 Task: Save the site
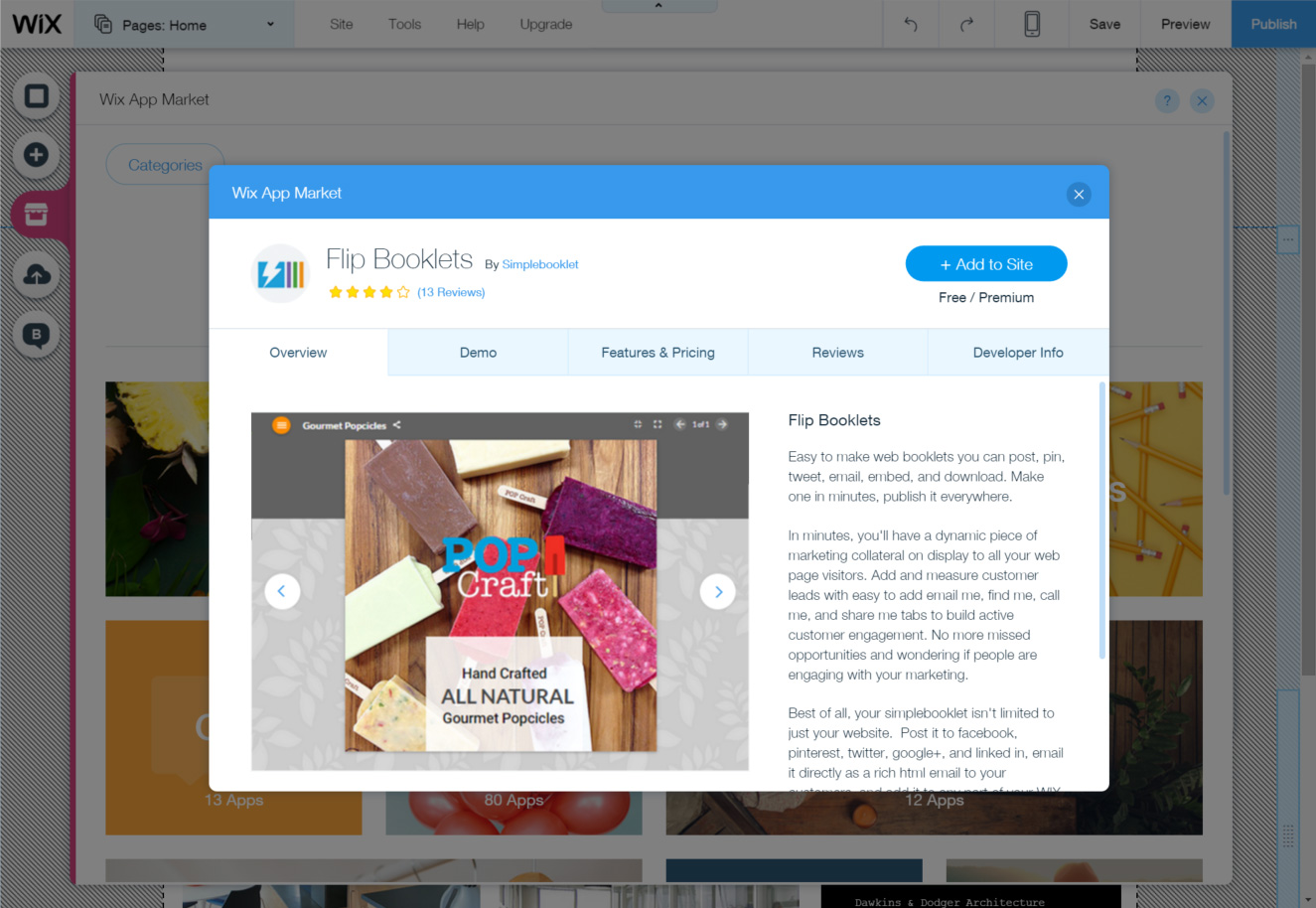click(1104, 24)
